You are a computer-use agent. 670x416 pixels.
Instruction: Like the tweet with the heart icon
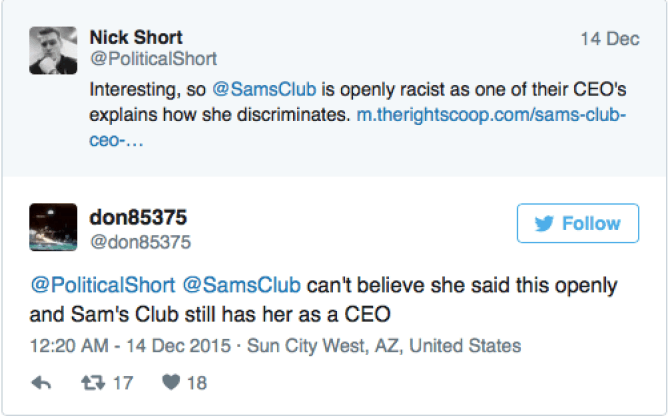tap(169, 382)
